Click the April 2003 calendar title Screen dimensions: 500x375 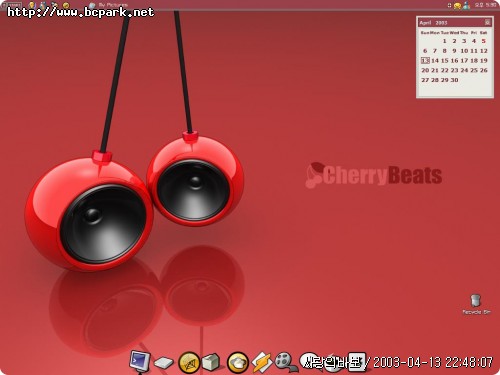pos(433,23)
